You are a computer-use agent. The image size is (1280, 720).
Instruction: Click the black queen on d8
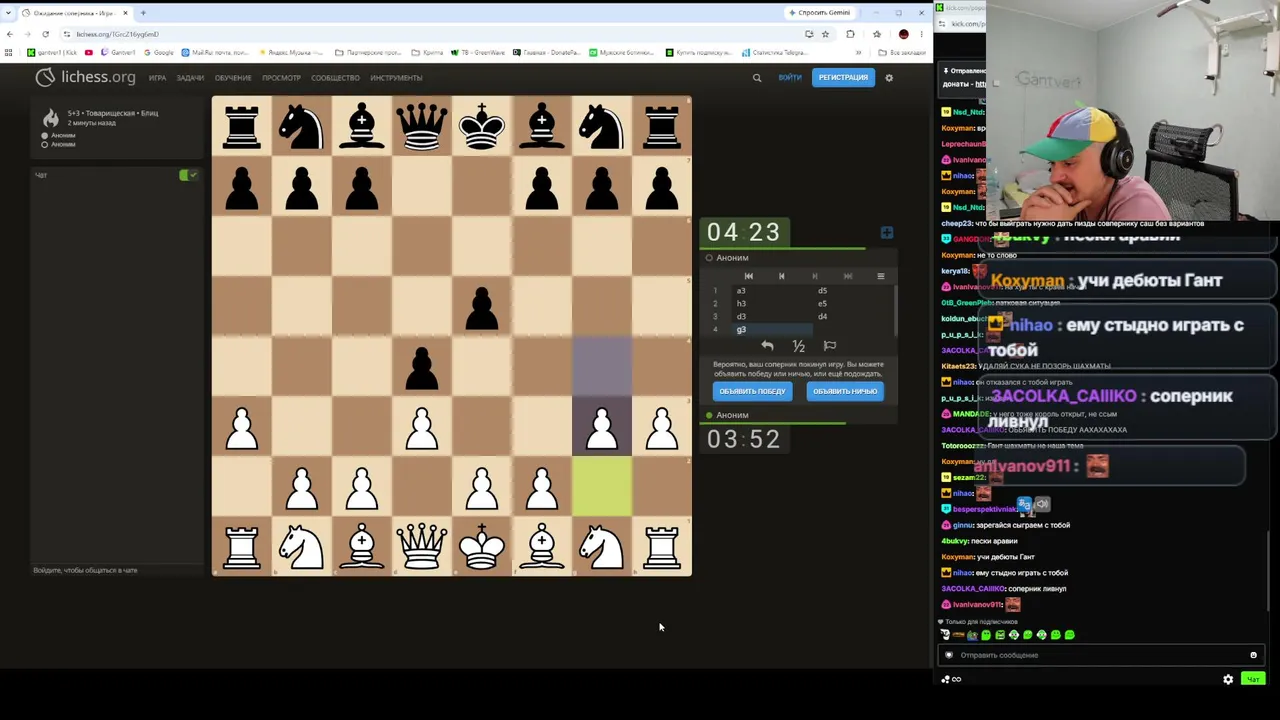421,126
